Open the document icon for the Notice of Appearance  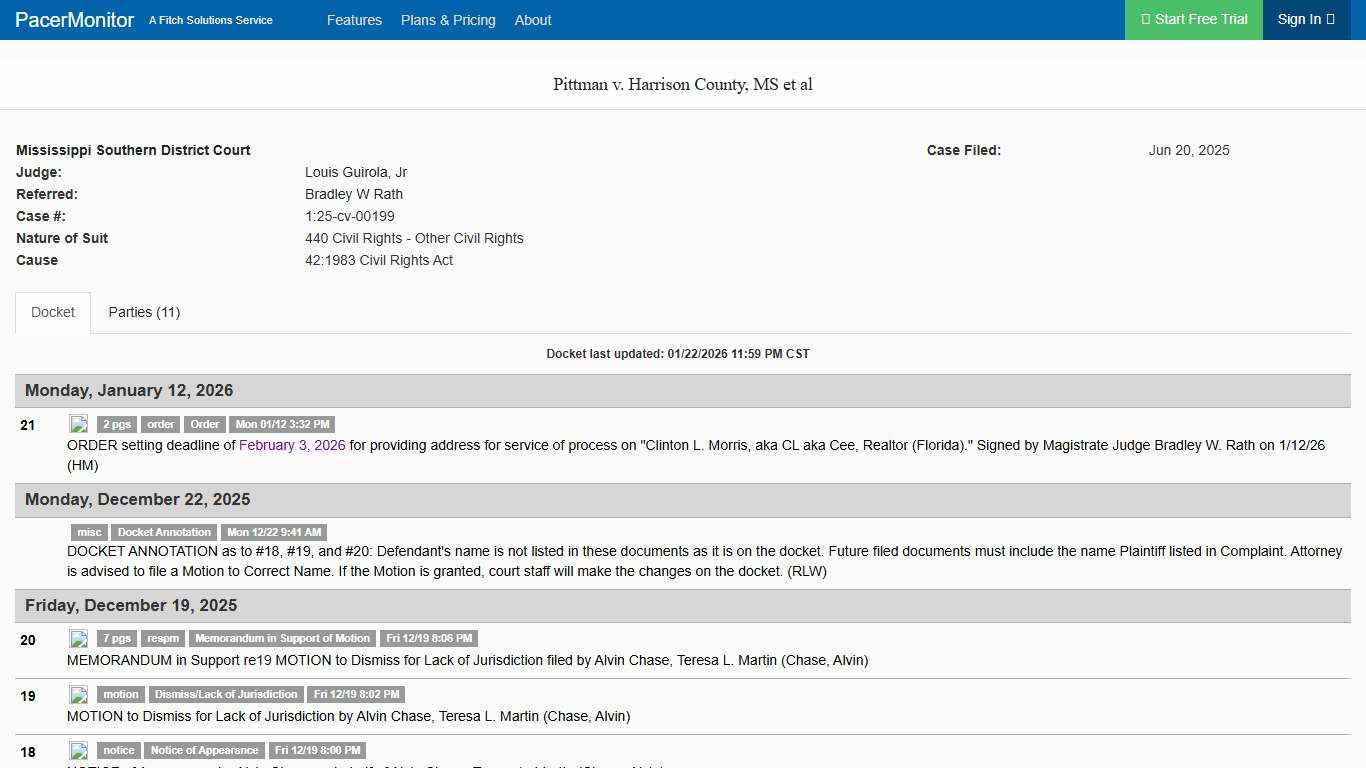[x=79, y=750]
